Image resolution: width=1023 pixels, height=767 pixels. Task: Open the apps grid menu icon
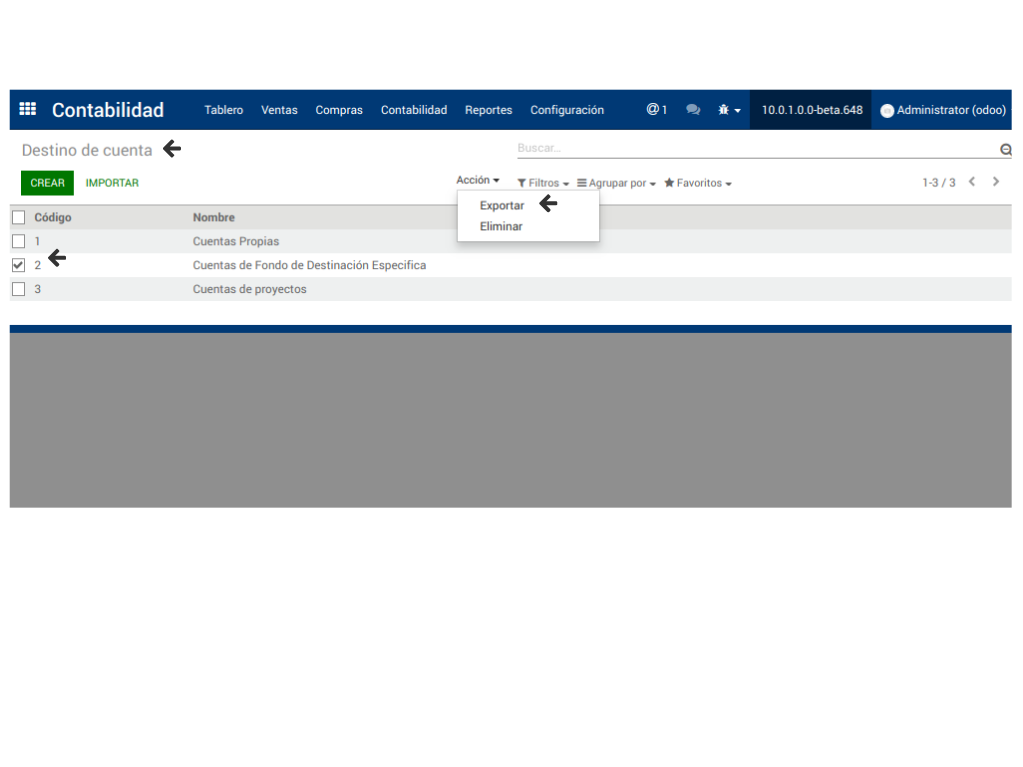point(28,110)
